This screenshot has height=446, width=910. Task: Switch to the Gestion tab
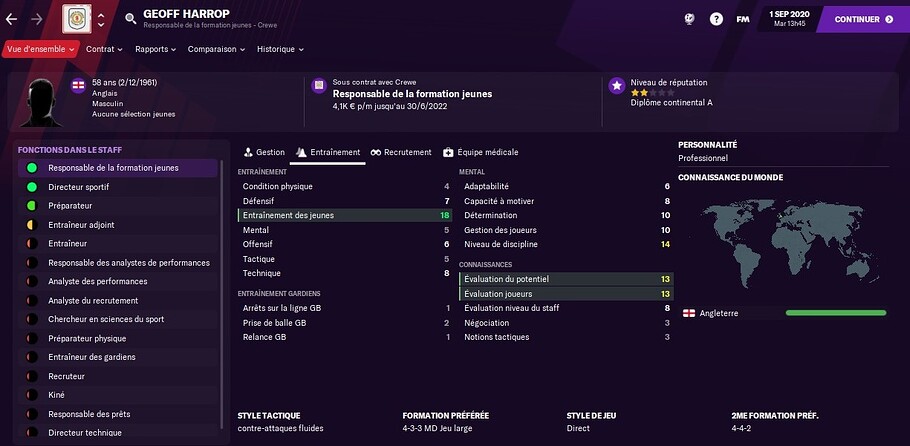pyautogui.click(x=265, y=152)
